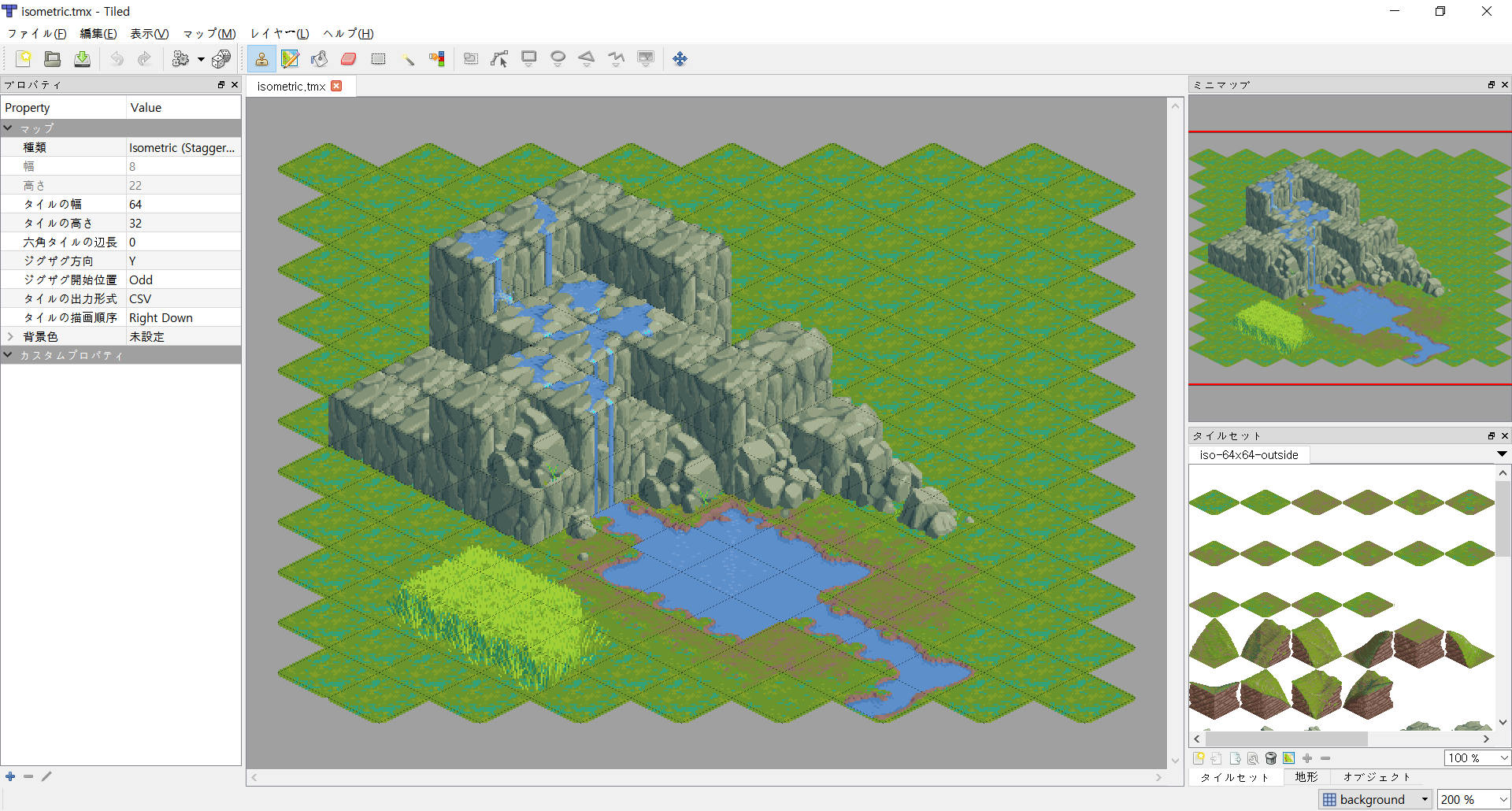Collapse the マップ property group
The height and width of the screenshot is (811, 1512).
[8, 128]
